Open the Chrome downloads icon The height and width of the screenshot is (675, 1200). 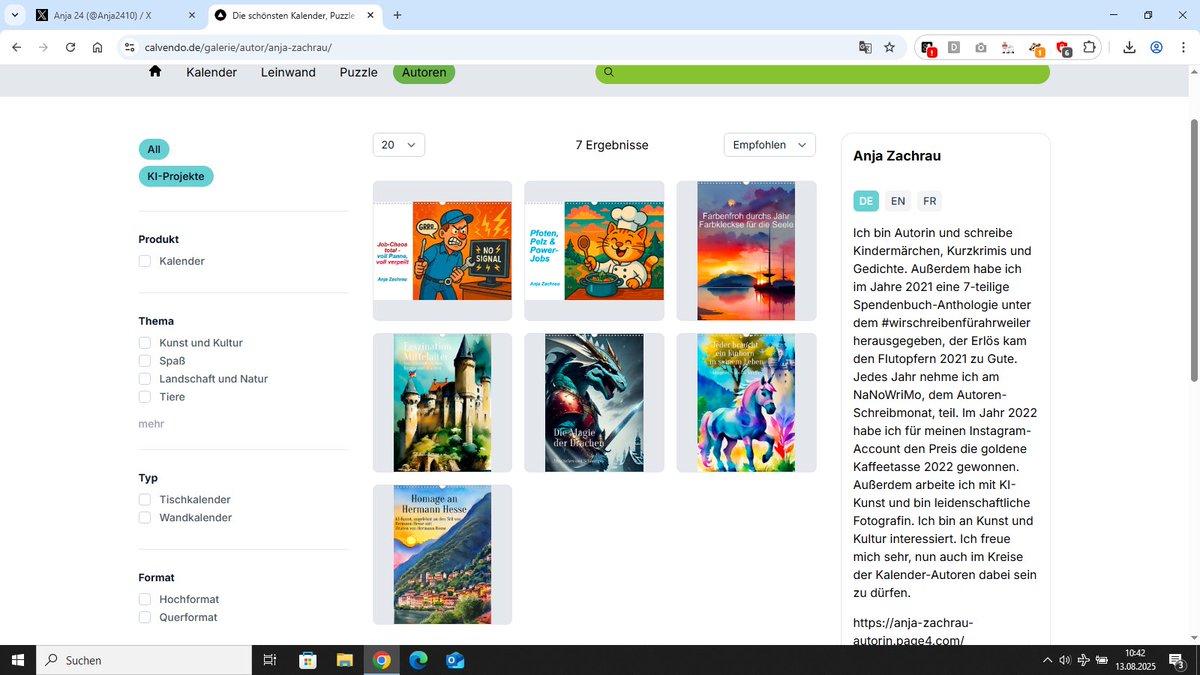(1129, 47)
